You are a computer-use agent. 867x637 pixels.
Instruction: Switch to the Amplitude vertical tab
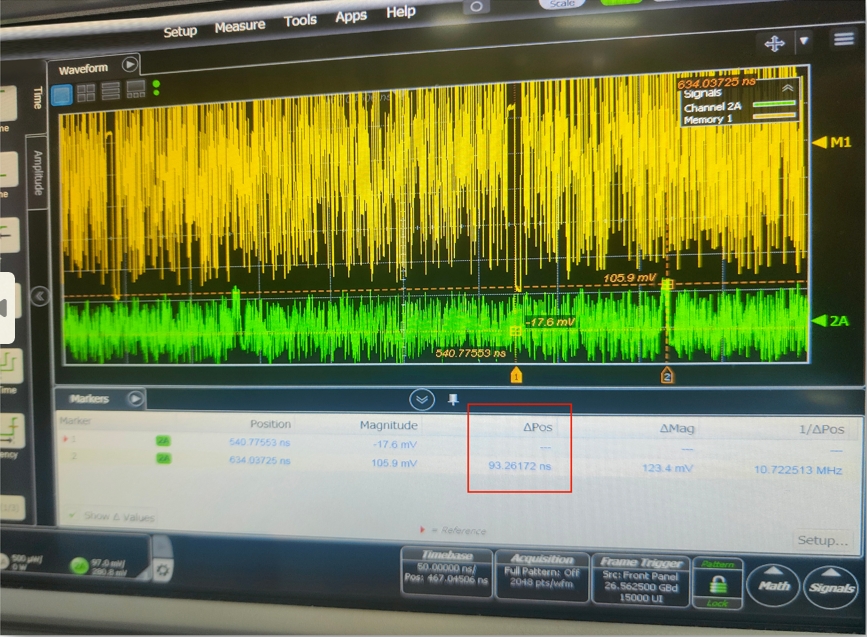[38, 173]
